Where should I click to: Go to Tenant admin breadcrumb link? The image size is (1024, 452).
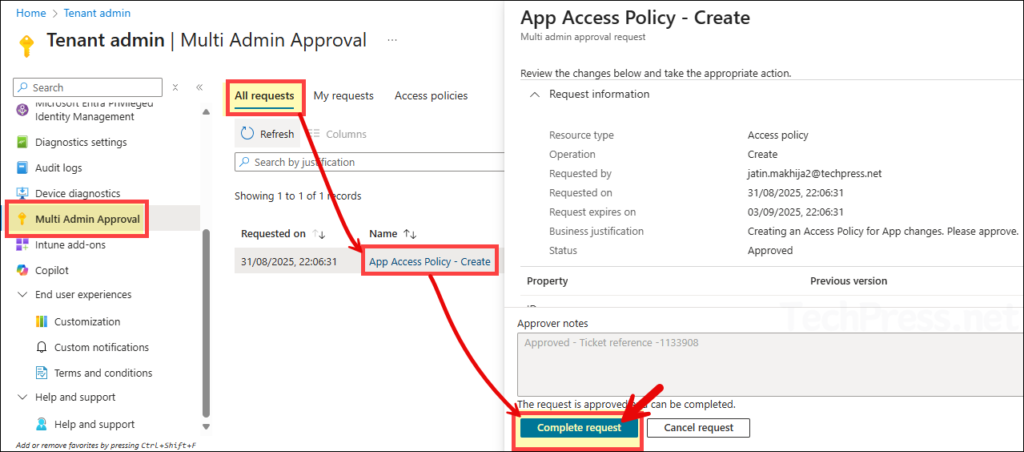(x=96, y=13)
